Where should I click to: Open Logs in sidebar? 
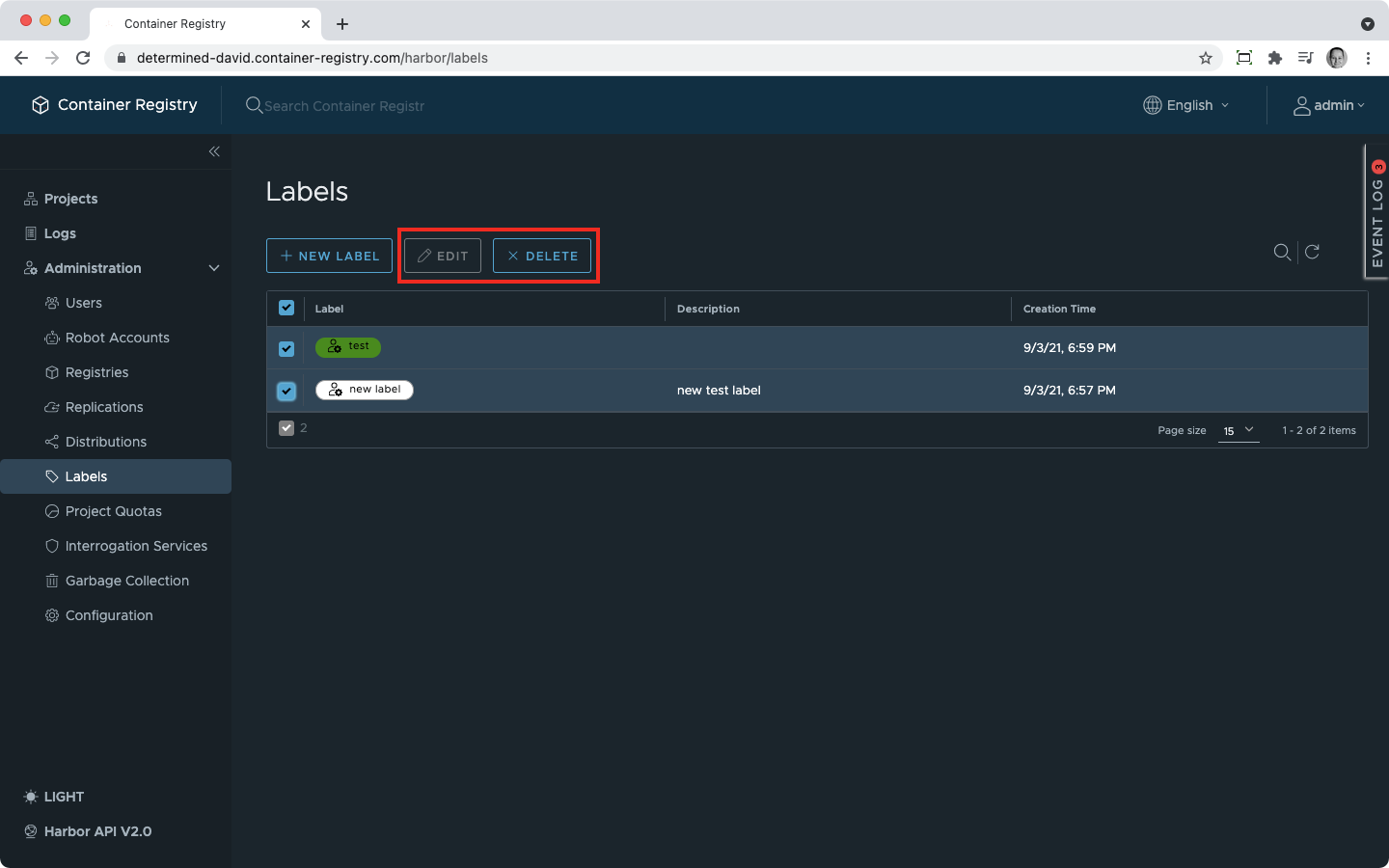point(60,233)
